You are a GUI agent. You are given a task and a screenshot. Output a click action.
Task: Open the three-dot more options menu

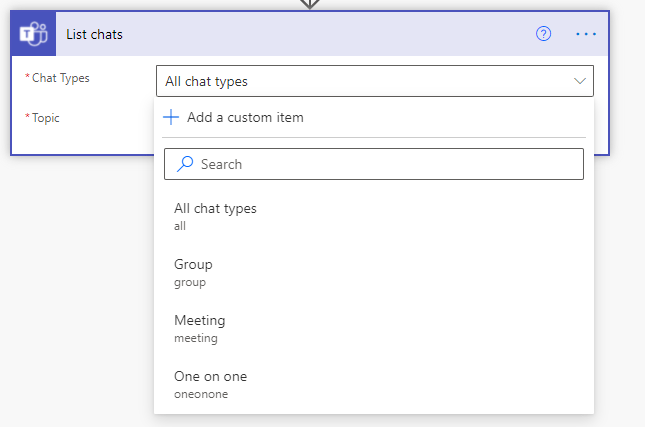(586, 34)
